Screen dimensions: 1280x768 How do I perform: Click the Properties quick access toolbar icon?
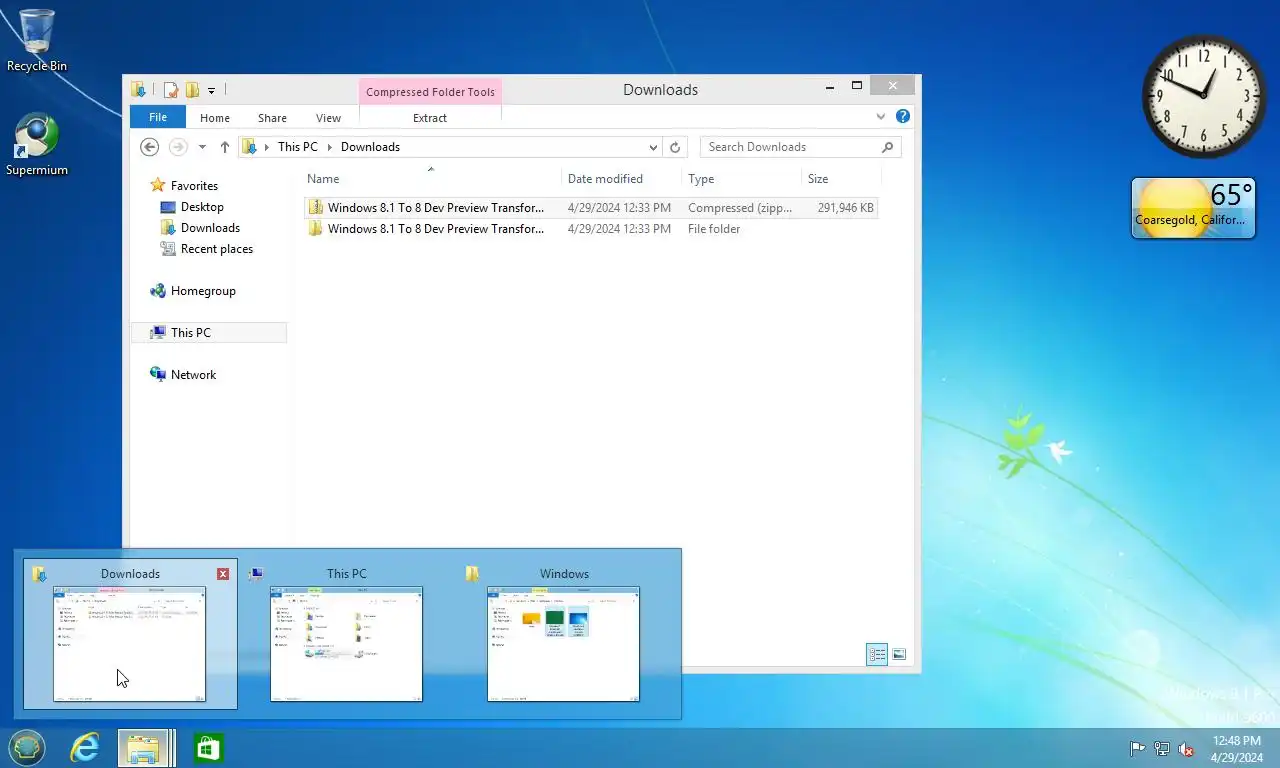pos(171,90)
